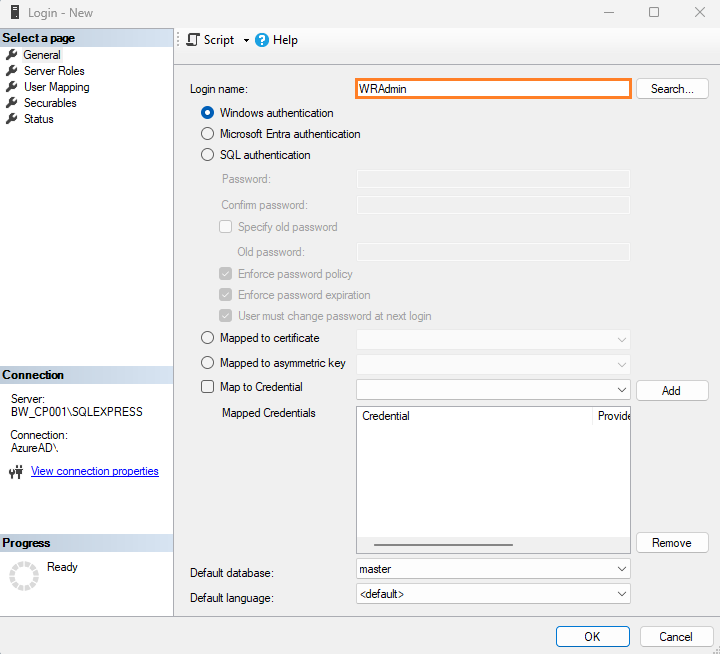Click the Script scroll icon

193,40
